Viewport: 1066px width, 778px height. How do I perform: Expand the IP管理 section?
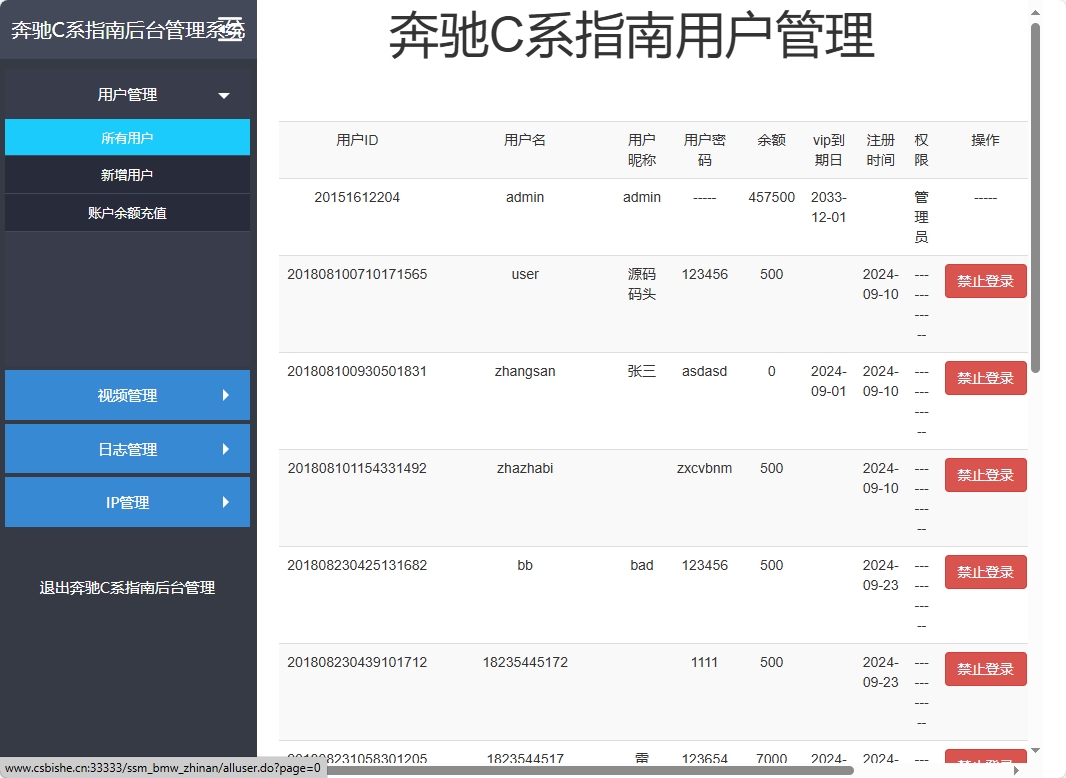pos(127,502)
